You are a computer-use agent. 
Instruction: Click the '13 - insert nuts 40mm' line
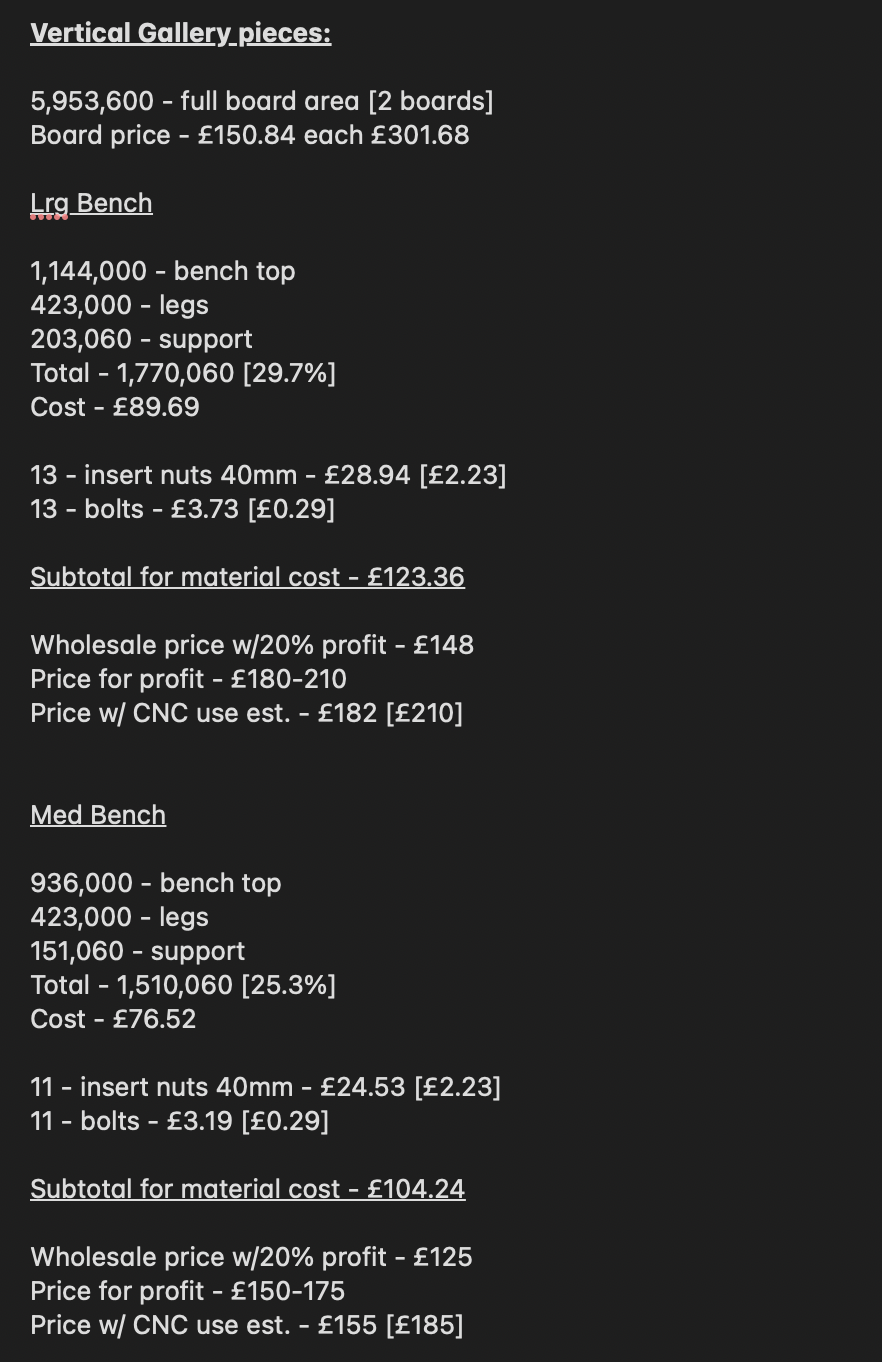[x=269, y=476]
